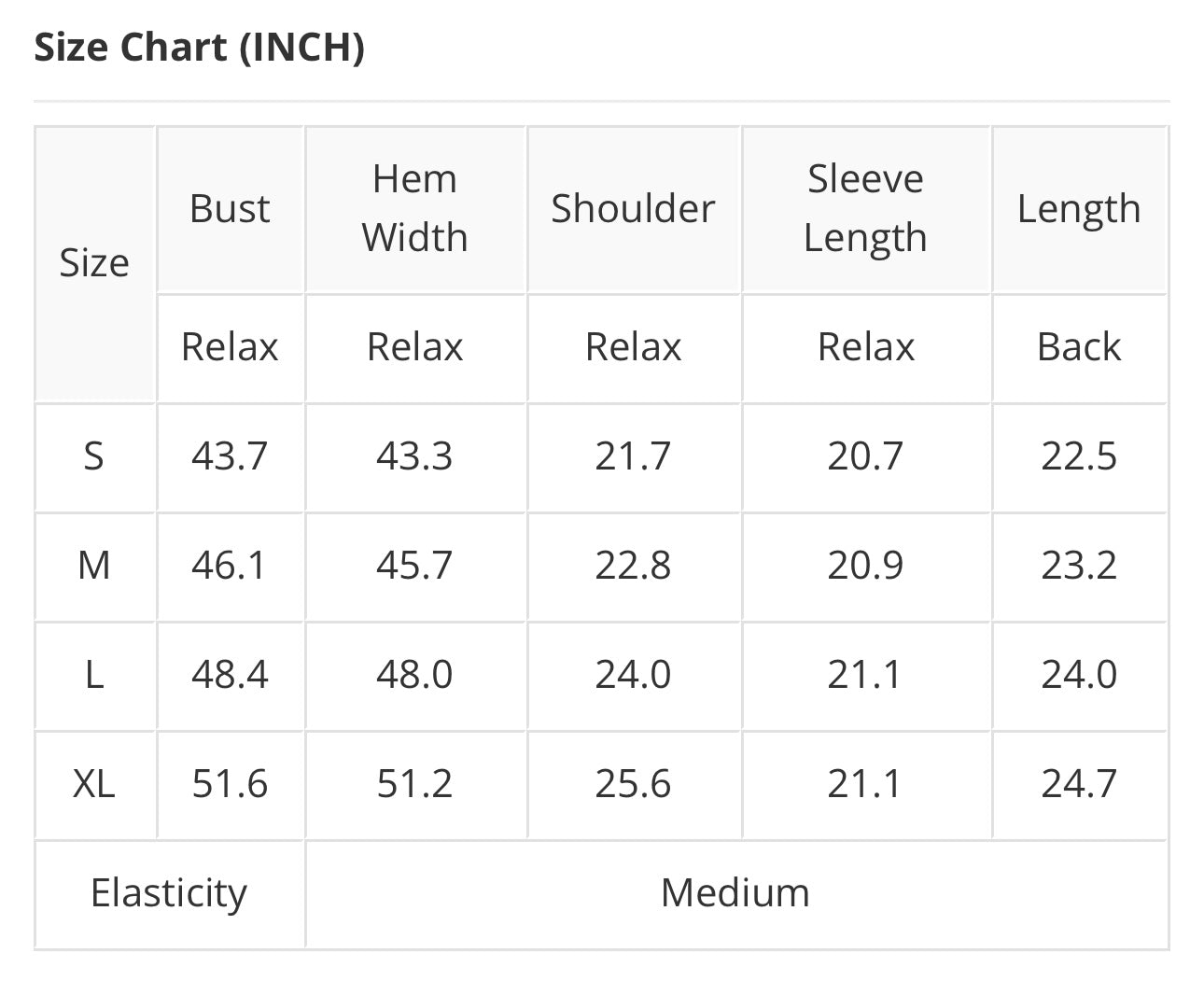Screen dimensions: 1204x981
Task: Click the Sleeve Length column header
Action: [865, 208]
